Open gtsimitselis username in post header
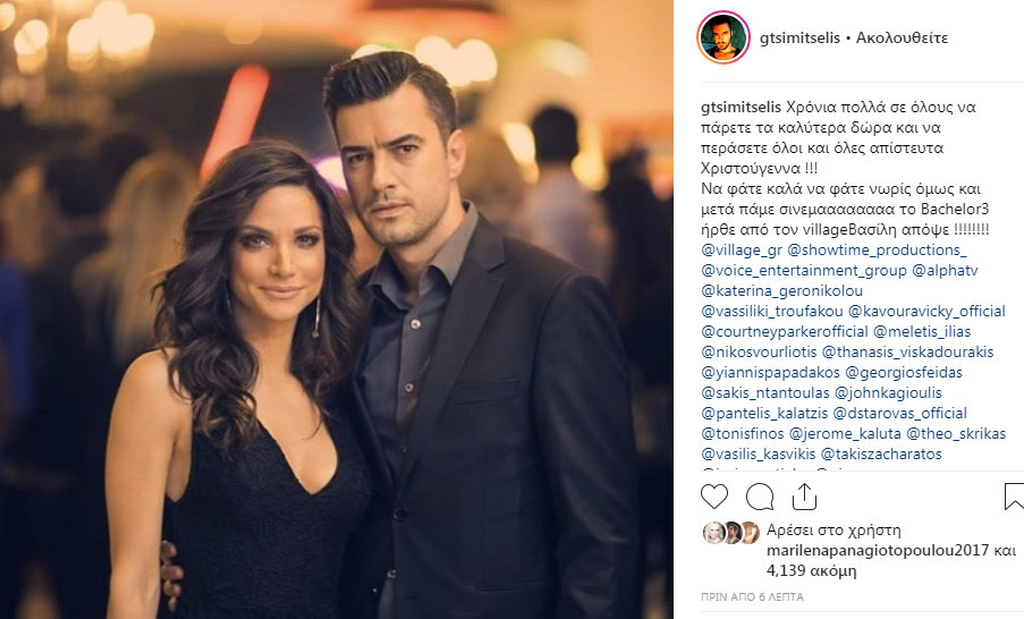This screenshot has width=1024, height=619. [x=800, y=38]
